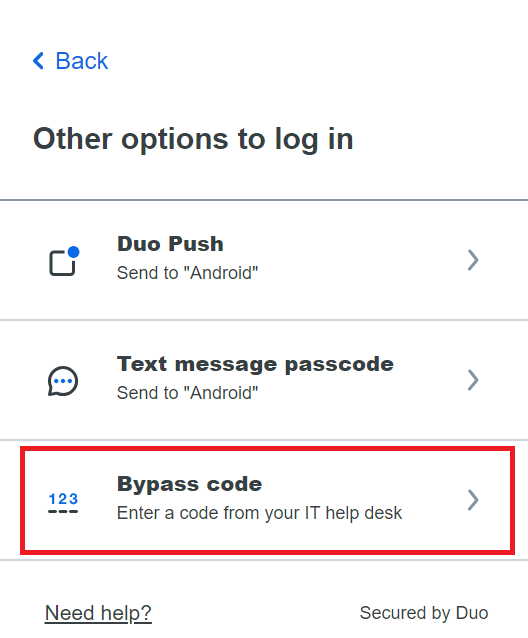The height and width of the screenshot is (638, 528).
Task: Click the 'Other options to log in' heading
Action: point(193,140)
